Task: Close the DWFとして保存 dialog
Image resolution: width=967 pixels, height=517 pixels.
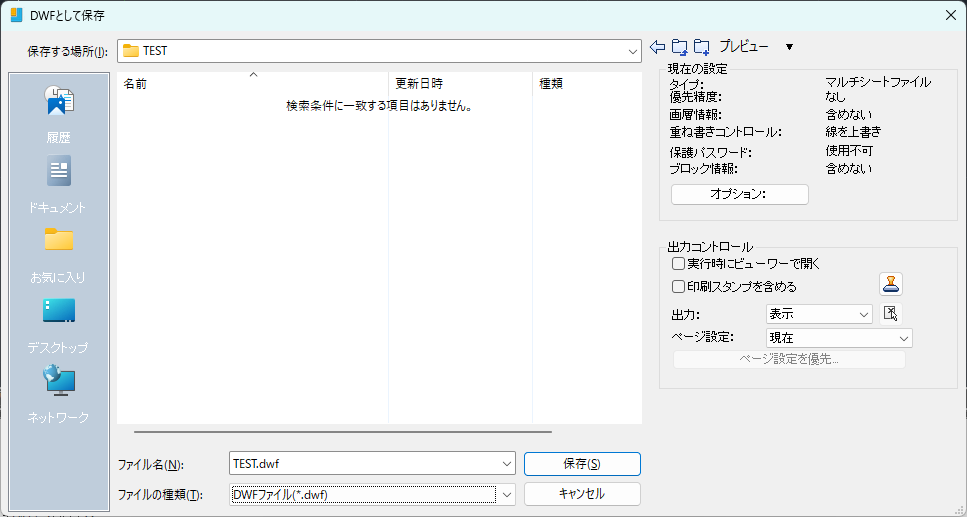Action: coord(951,15)
